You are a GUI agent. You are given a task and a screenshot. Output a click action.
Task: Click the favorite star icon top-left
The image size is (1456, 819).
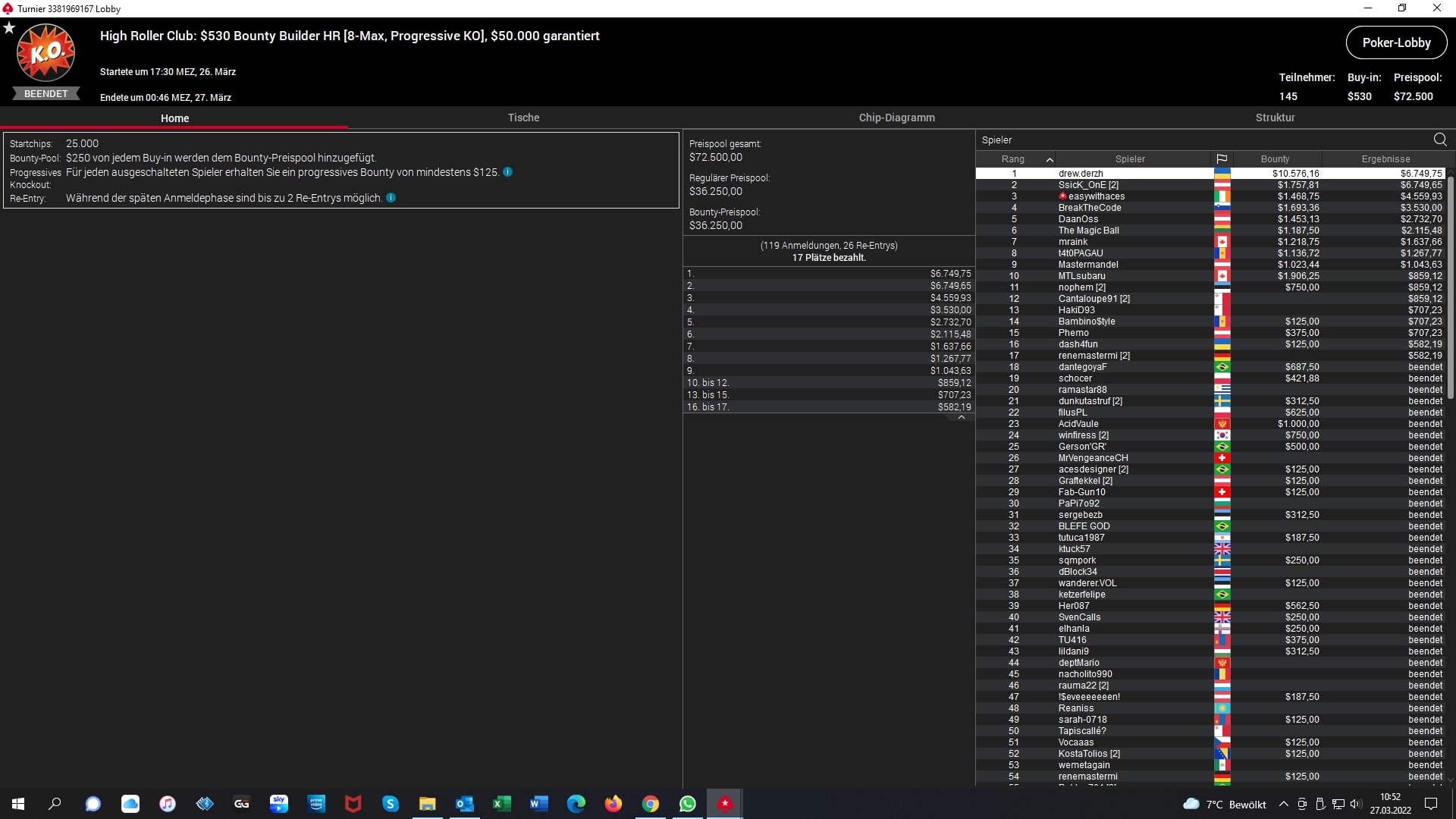click(x=9, y=28)
